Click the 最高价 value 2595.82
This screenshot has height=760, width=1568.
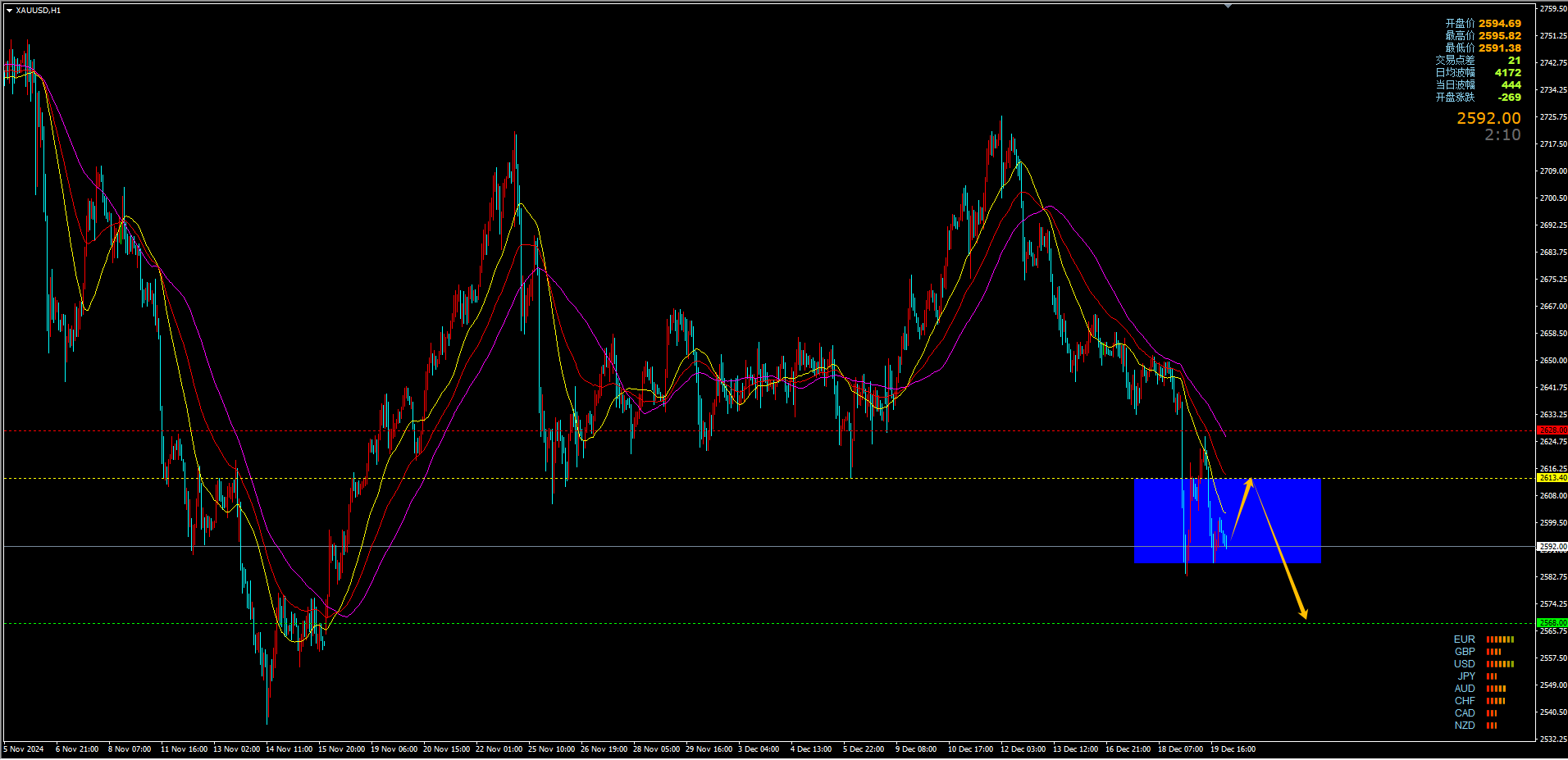1500,36
